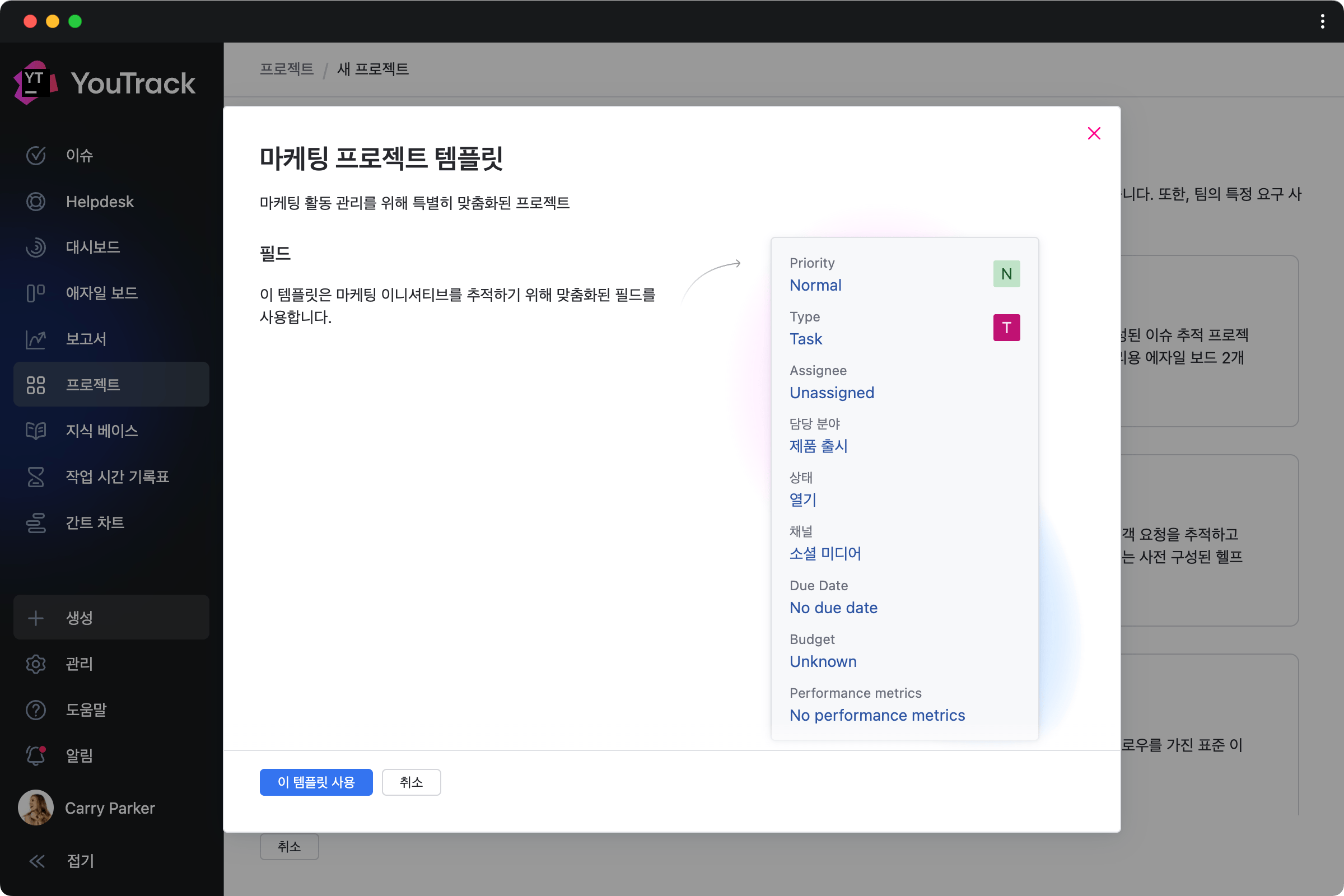Open 대시보드 dashboard icon in sidebar
1344x896 pixels.
coord(35,248)
